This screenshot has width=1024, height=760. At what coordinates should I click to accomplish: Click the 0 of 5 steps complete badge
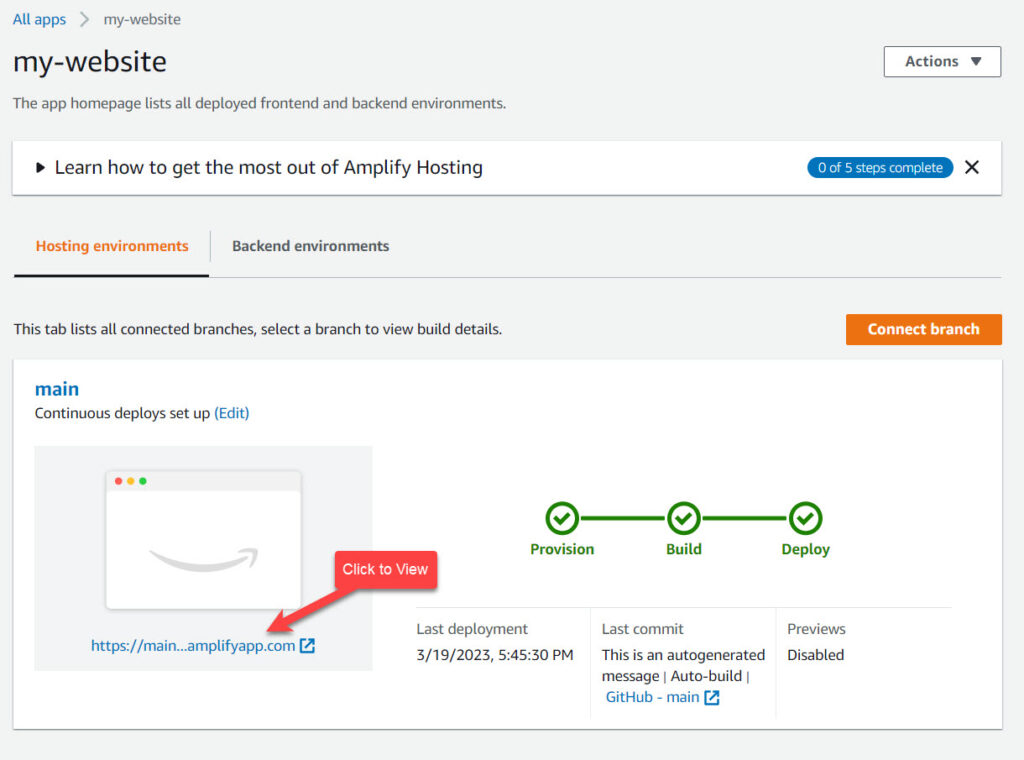[880, 168]
